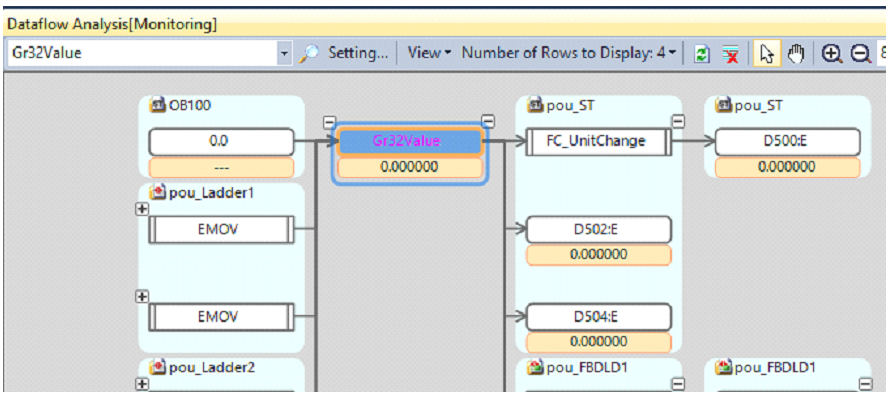The width and height of the screenshot is (894, 399).
Task: Click the 0.000000 value under D504:E
Action: coord(599,343)
